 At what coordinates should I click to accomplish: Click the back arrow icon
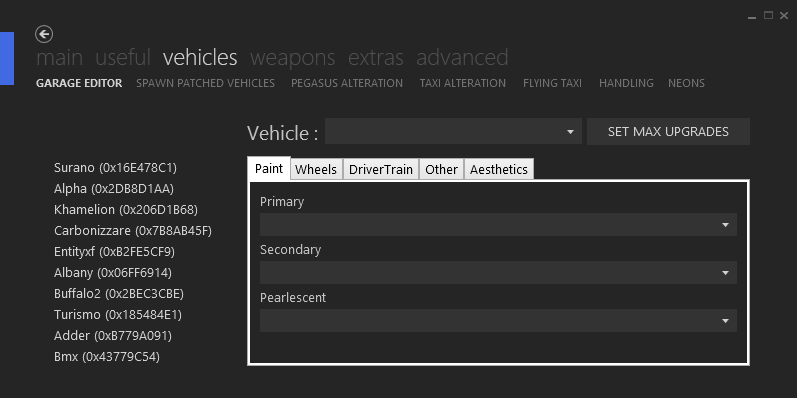point(44,34)
